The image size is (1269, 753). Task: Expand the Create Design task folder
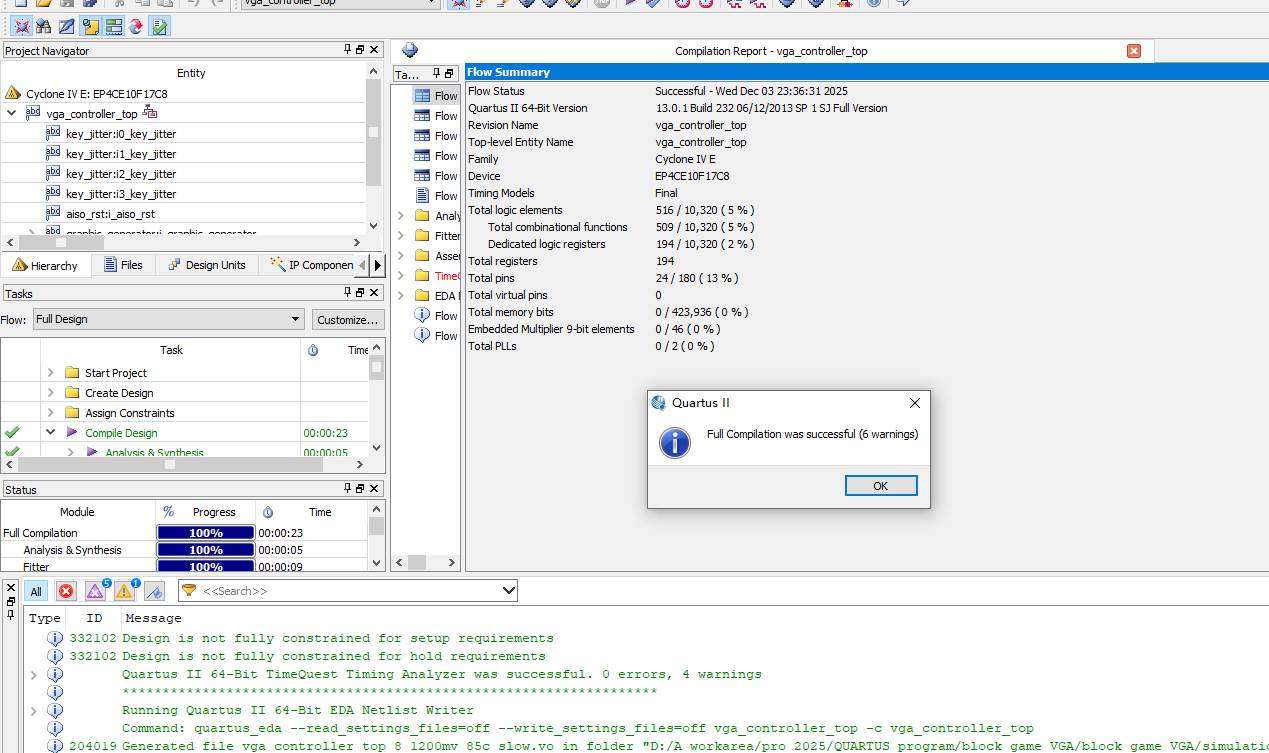click(51, 392)
